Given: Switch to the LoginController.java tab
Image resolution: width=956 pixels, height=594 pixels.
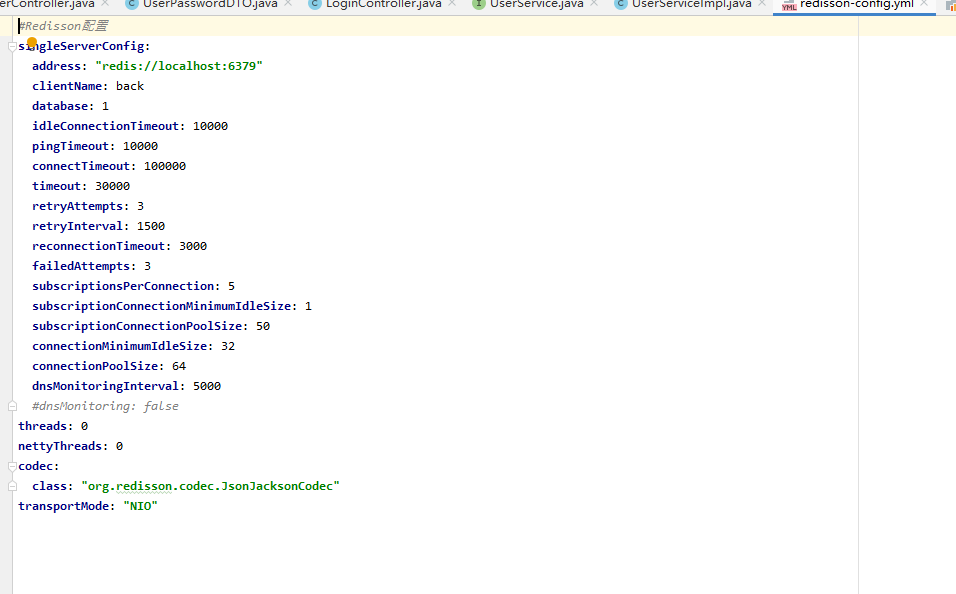Looking at the screenshot, I should coord(383,4).
